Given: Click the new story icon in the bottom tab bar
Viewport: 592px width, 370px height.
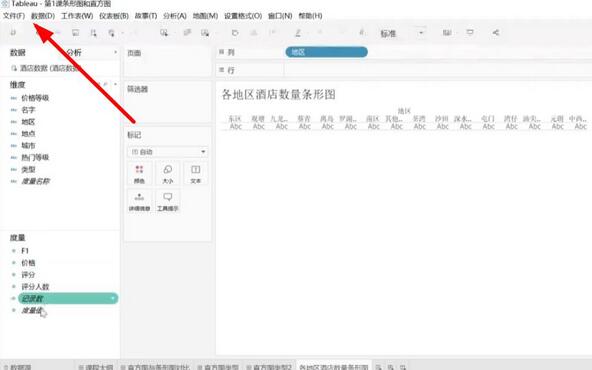Looking at the screenshot, I should (x=403, y=367).
